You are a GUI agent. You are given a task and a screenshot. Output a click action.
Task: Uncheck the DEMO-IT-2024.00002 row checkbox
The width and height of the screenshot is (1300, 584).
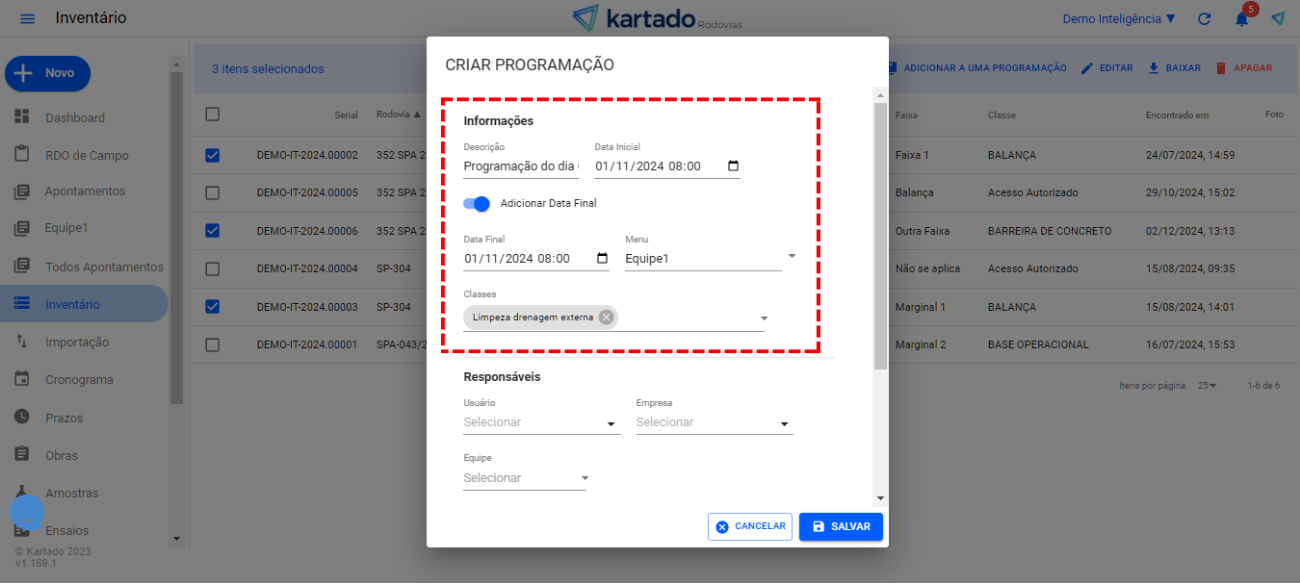coord(212,155)
